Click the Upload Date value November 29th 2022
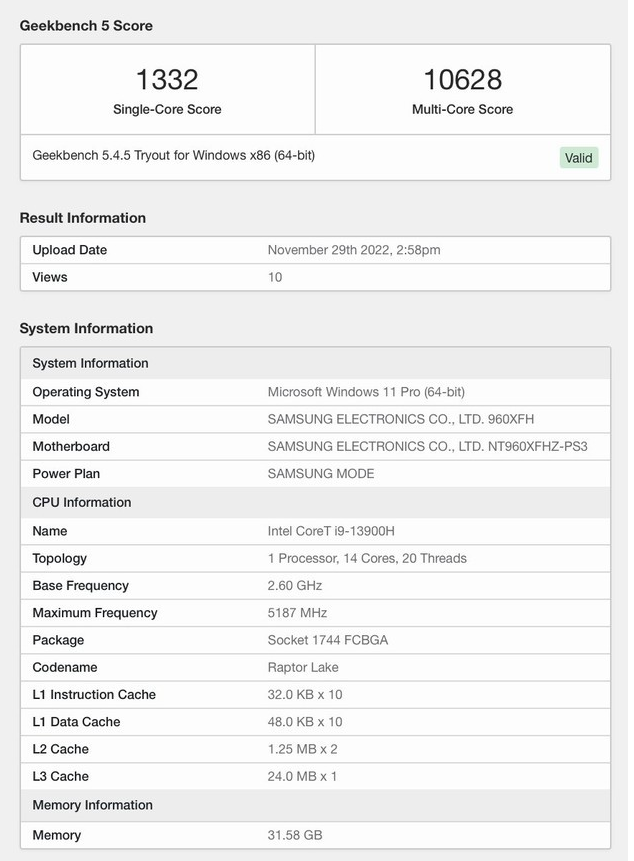Screen dimensions: 634x861 coord(354,250)
